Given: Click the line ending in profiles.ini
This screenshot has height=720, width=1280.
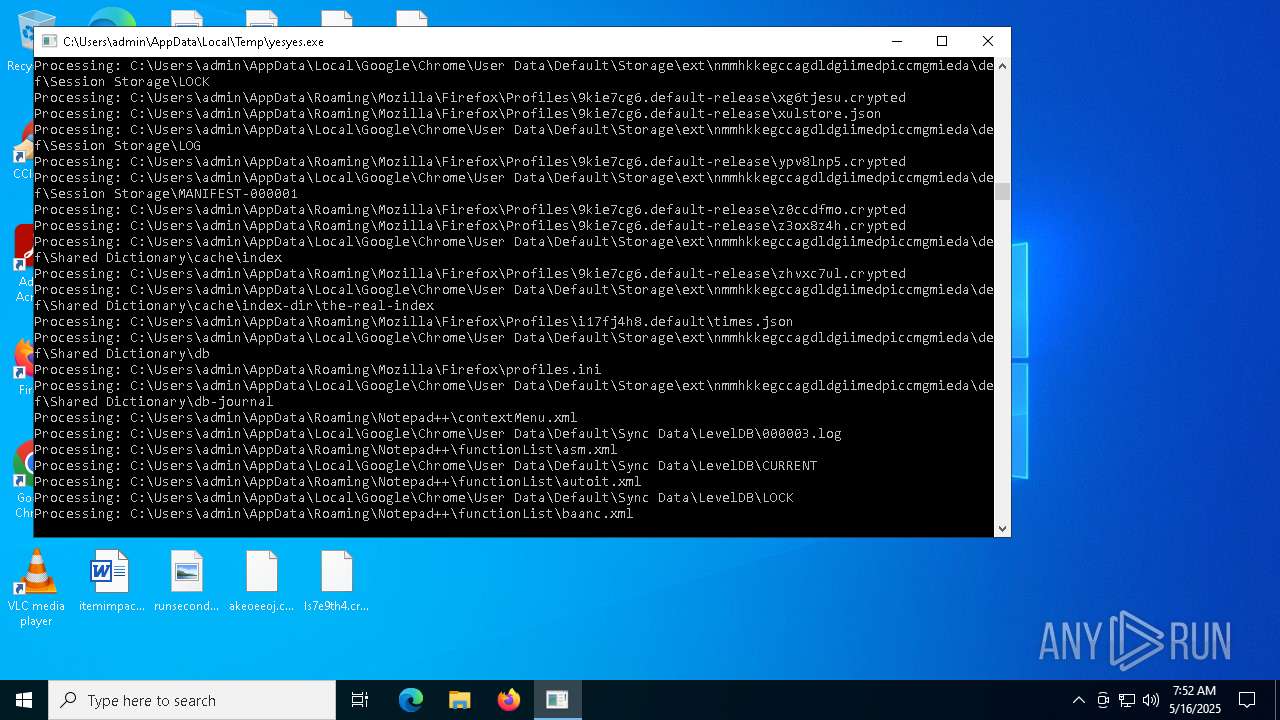Looking at the screenshot, I should coord(318,370).
